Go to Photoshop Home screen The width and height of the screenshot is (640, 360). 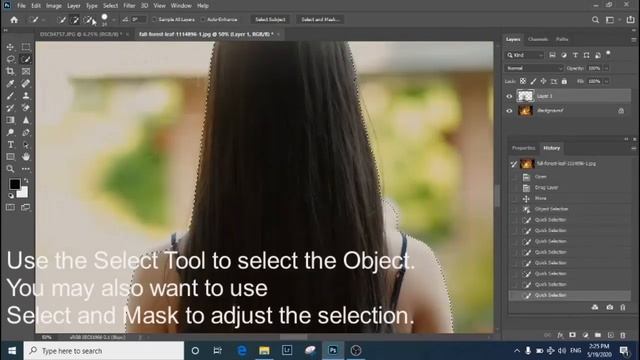pos(14,20)
